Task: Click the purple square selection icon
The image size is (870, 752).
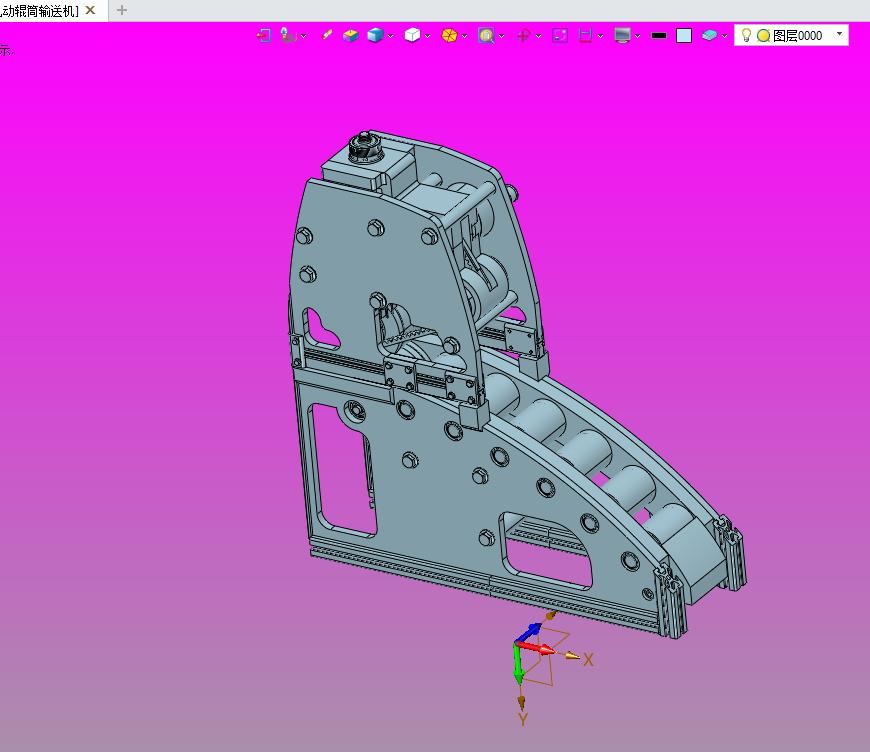Action: (560, 36)
